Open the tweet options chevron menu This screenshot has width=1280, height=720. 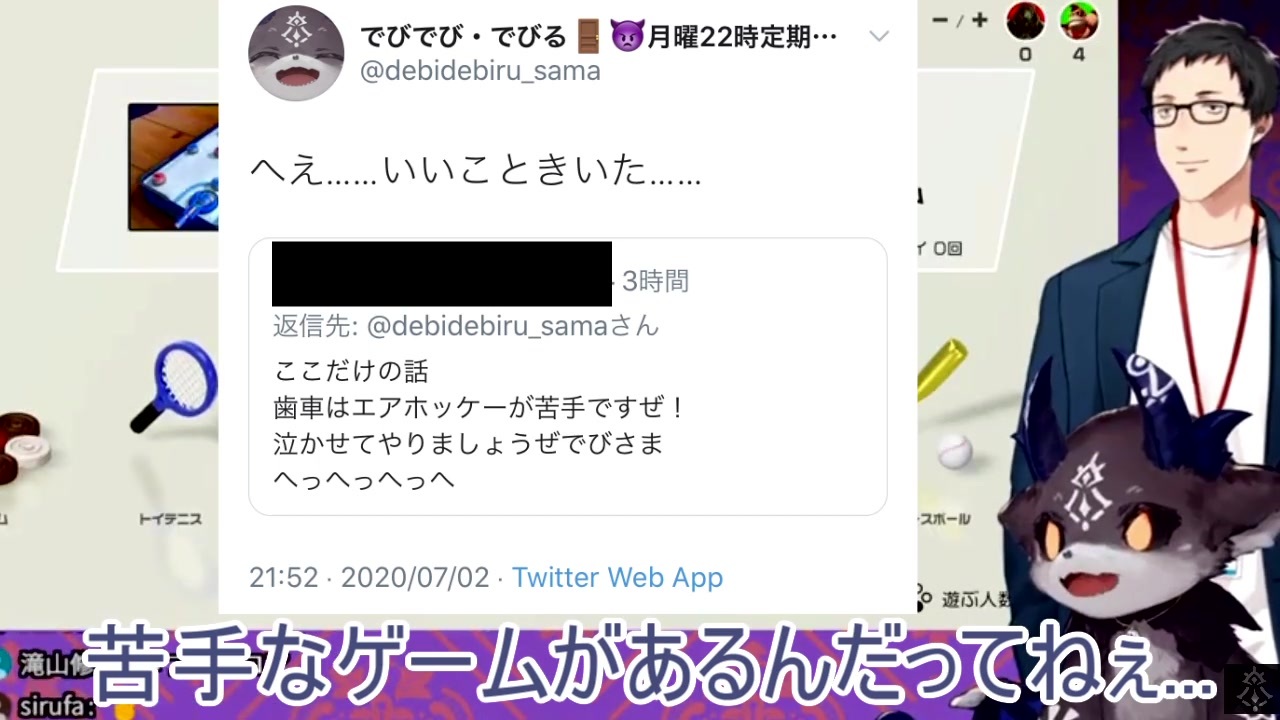coord(879,37)
